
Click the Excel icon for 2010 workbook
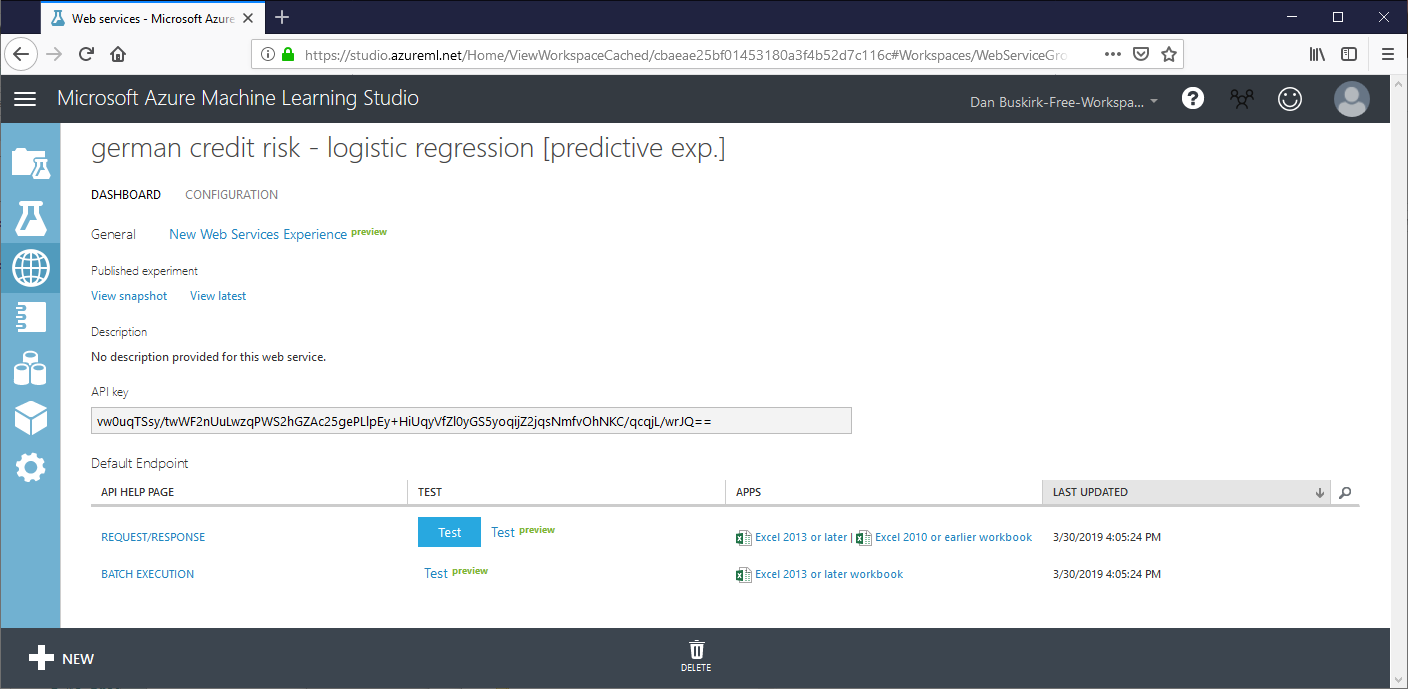[x=864, y=538]
